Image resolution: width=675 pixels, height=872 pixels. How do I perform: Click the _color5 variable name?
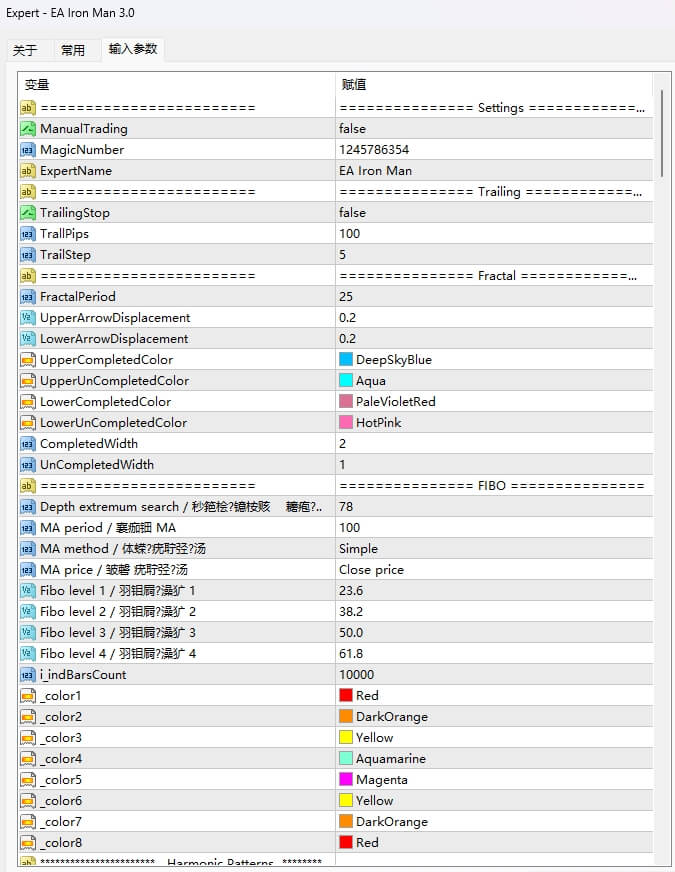coord(61,780)
